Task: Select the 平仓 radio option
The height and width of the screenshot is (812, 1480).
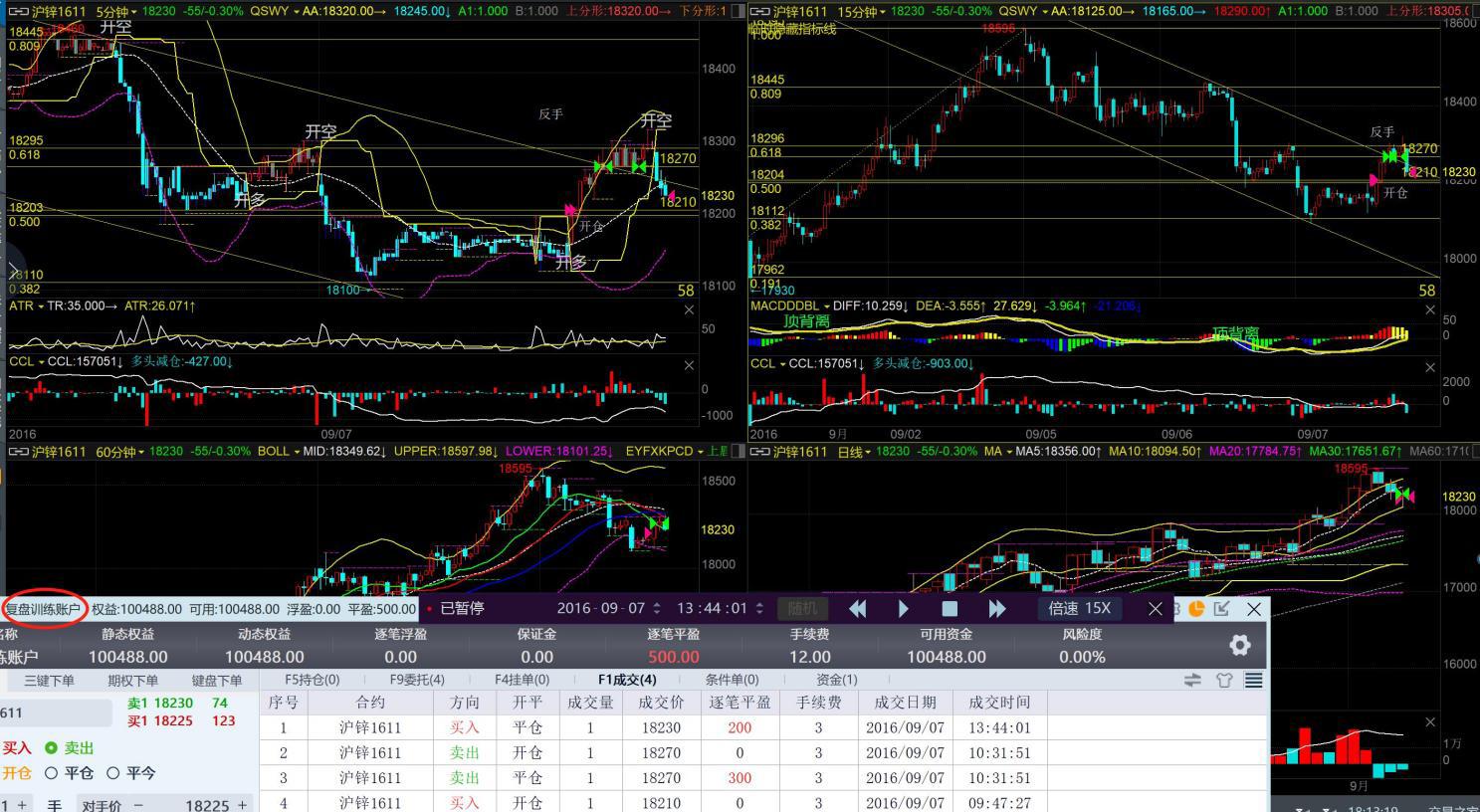Action: (52, 773)
